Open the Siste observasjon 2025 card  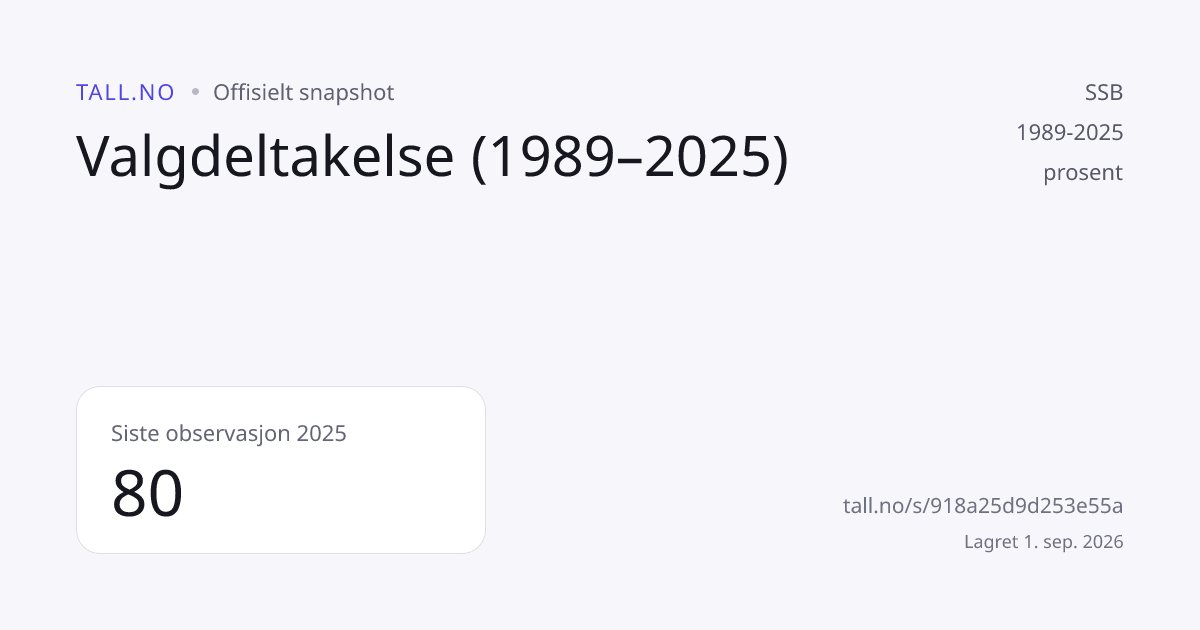click(x=281, y=470)
